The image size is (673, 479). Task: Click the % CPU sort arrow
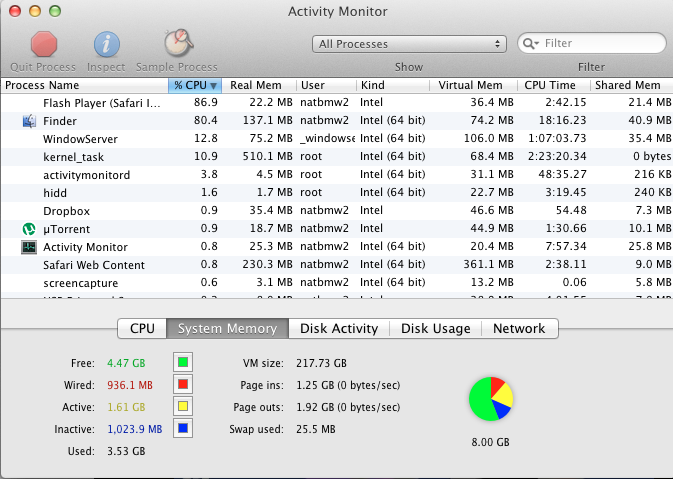213,85
